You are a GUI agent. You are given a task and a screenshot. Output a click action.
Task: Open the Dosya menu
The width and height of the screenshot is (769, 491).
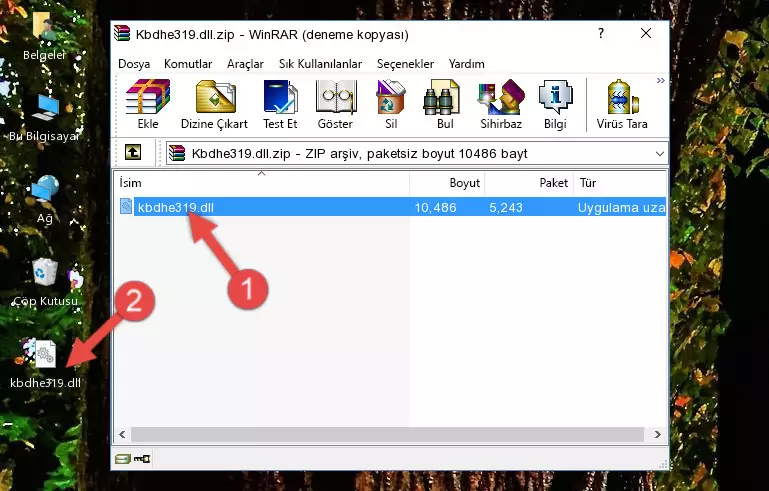(x=134, y=64)
